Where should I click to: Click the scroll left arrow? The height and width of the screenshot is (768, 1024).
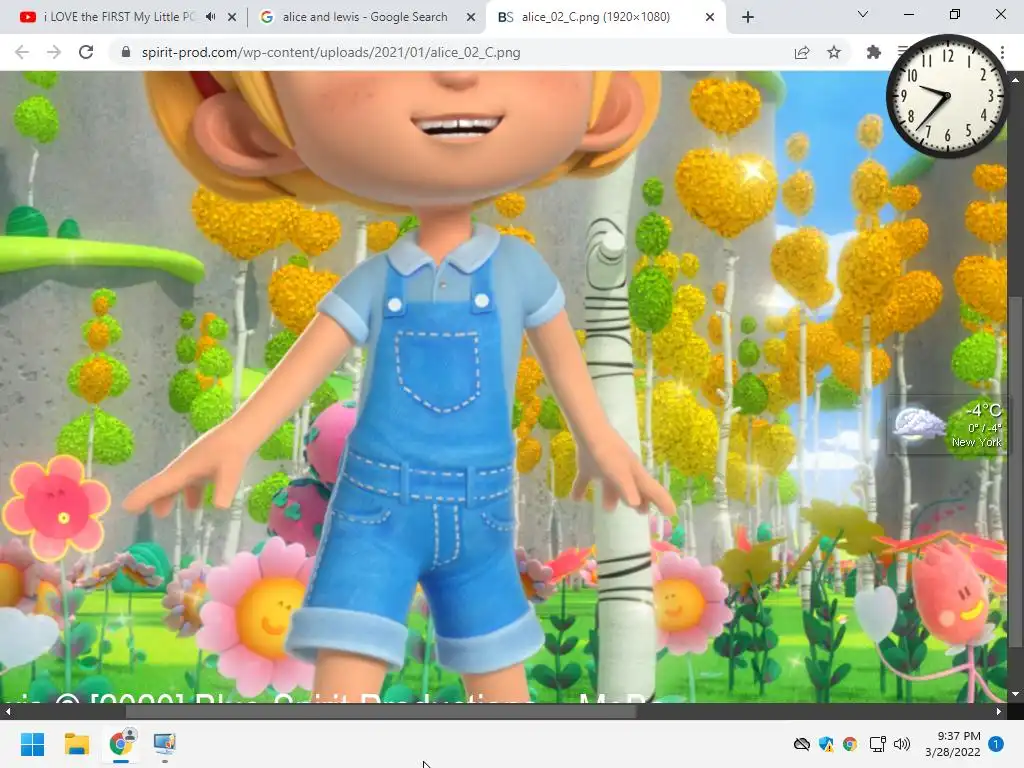coord(7,711)
